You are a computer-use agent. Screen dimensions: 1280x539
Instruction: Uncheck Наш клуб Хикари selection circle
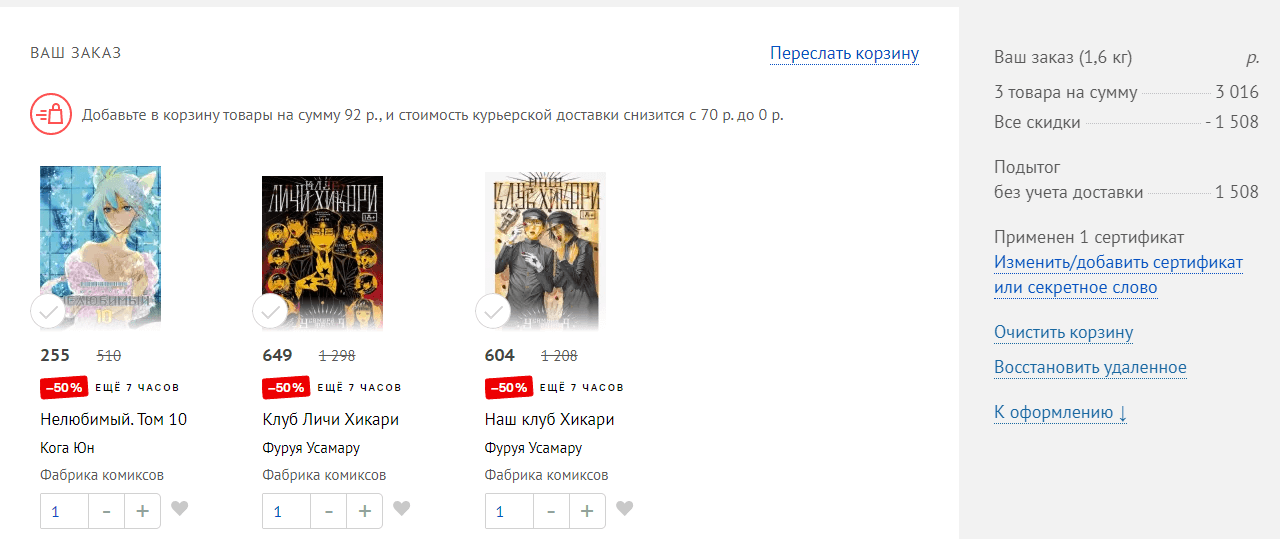[493, 312]
